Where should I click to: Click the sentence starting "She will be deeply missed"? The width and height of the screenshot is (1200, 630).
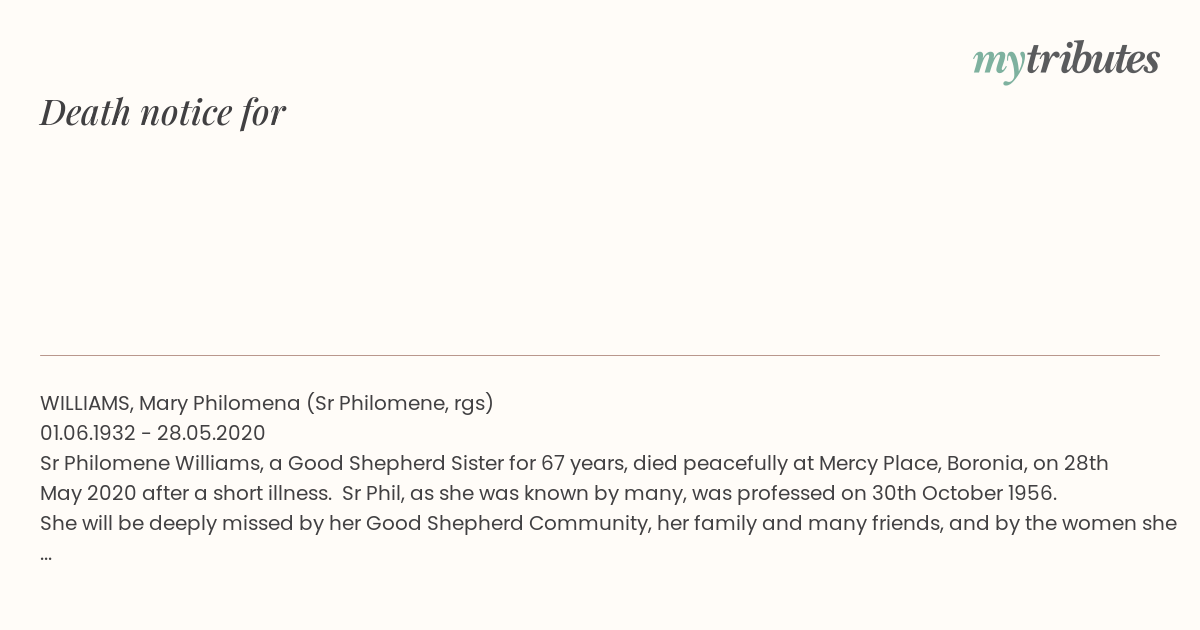tap(608, 523)
